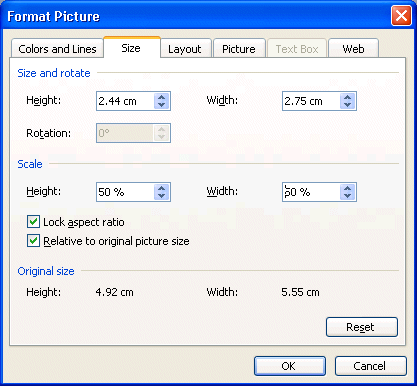Decrease size Height with the down arrow
Viewport: 417px width, 386px height.
click(x=162, y=105)
